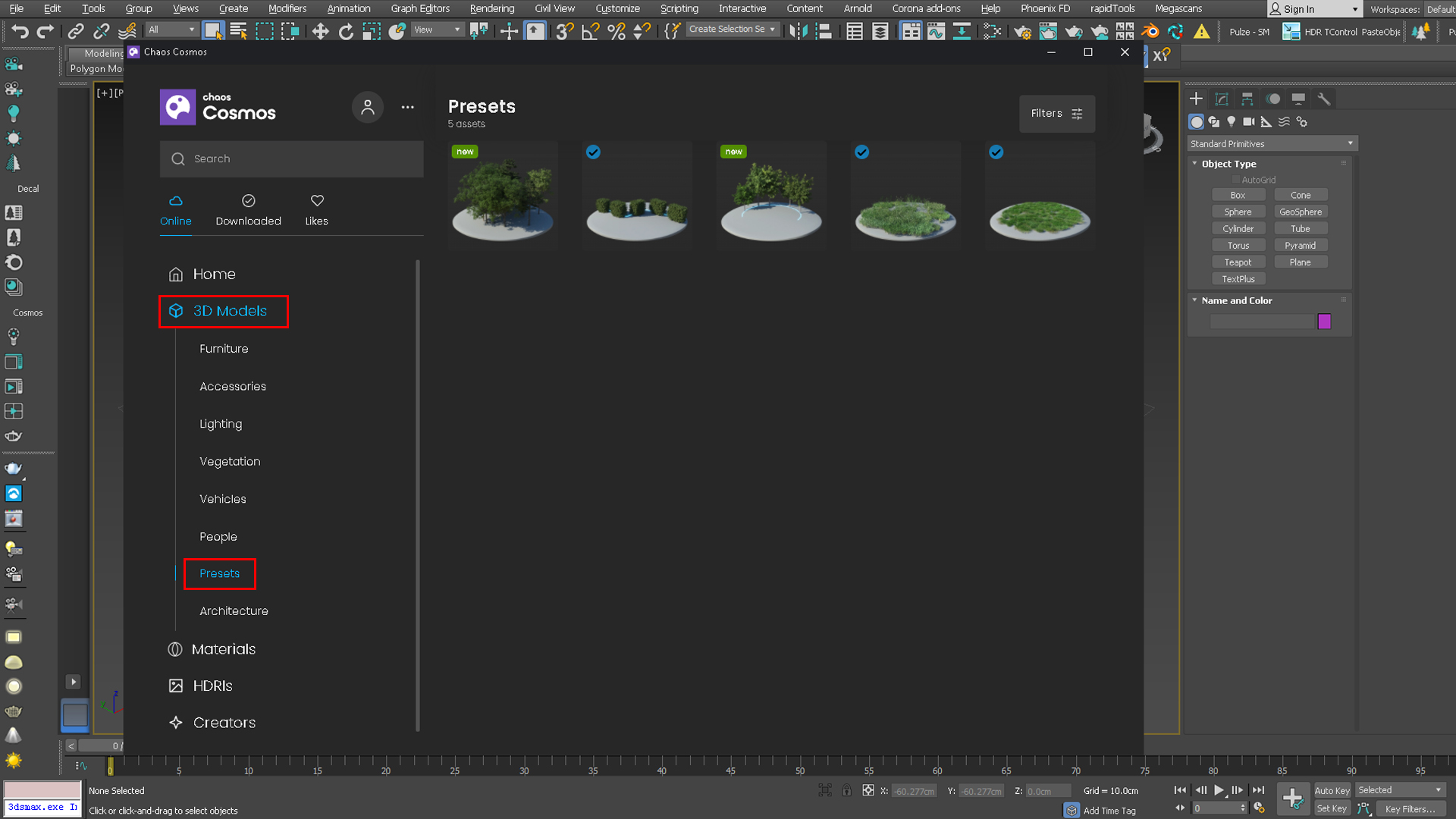Viewport: 1456px width, 819px height.
Task: Click the magenta object color swatch
Action: [x=1324, y=322]
